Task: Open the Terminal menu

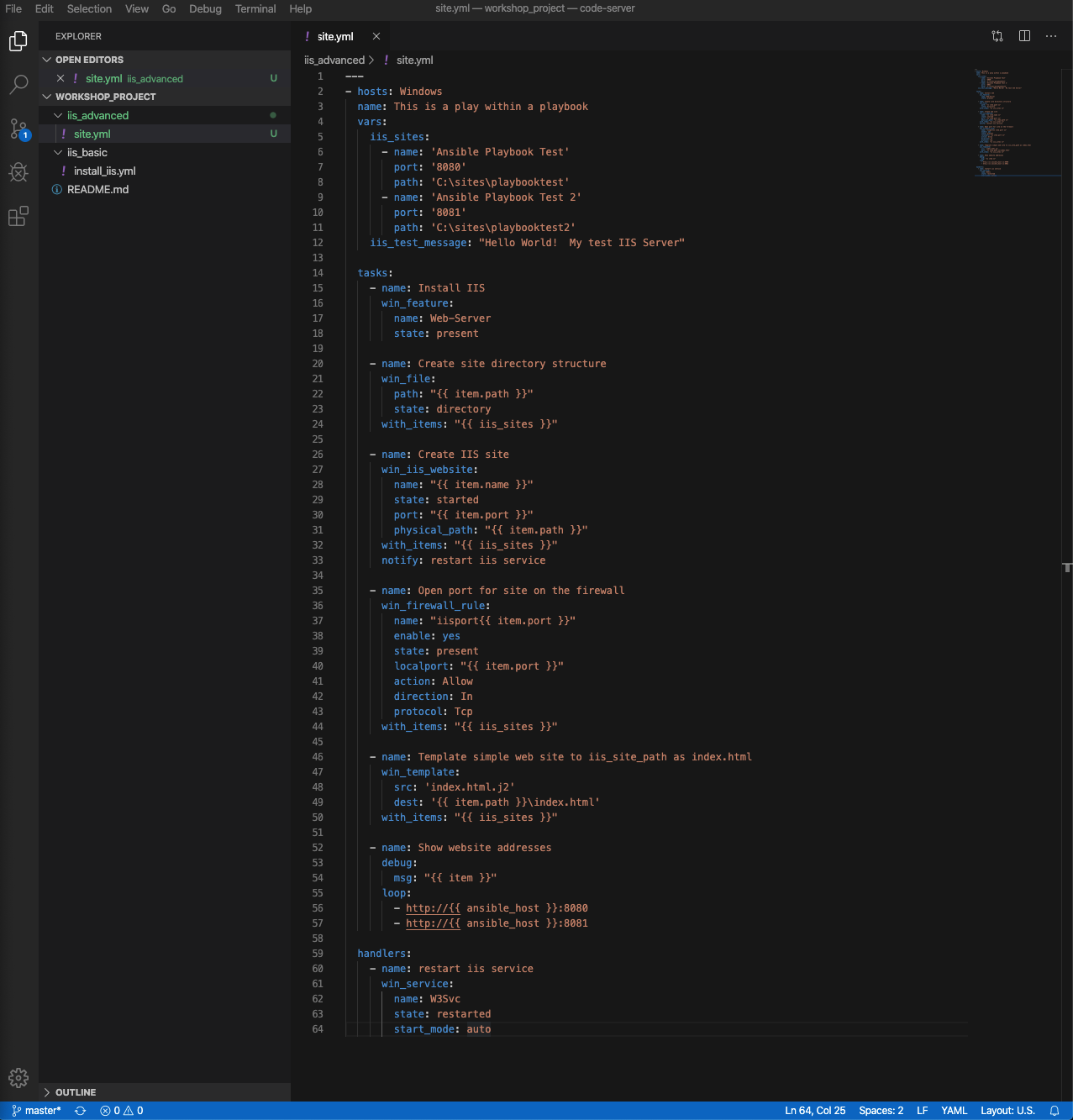Action: [x=255, y=8]
